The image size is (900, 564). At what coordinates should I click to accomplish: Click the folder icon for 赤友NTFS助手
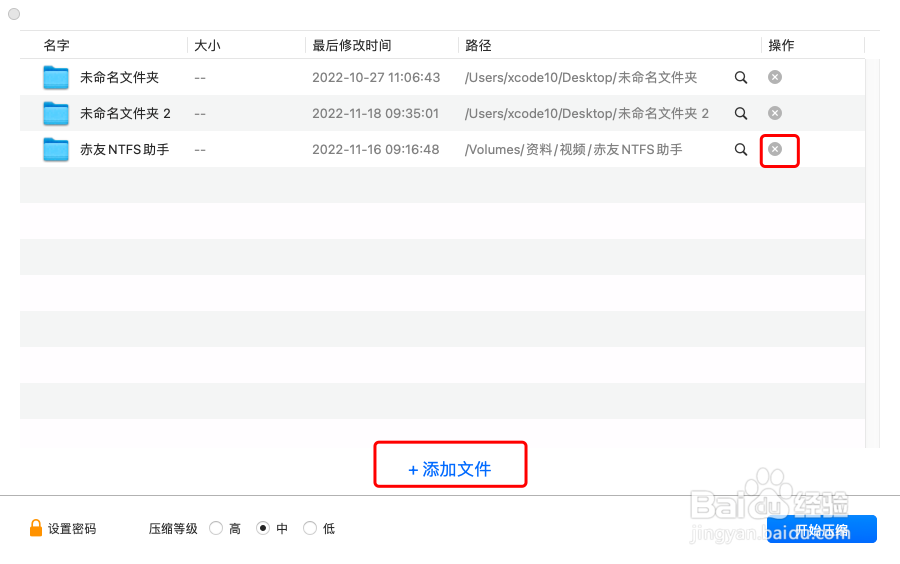click(56, 150)
